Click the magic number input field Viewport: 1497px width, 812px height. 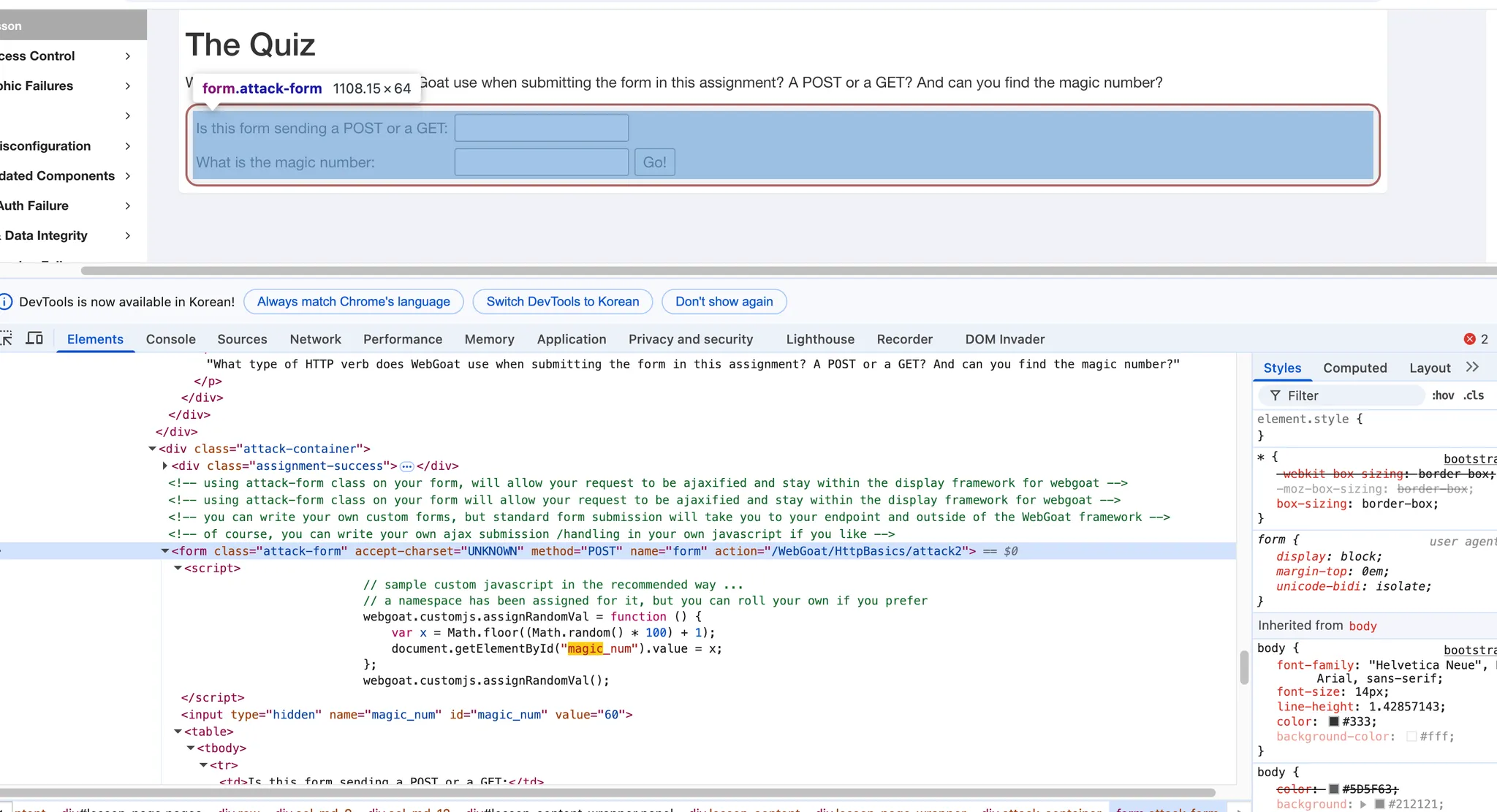tap(541, 162)
